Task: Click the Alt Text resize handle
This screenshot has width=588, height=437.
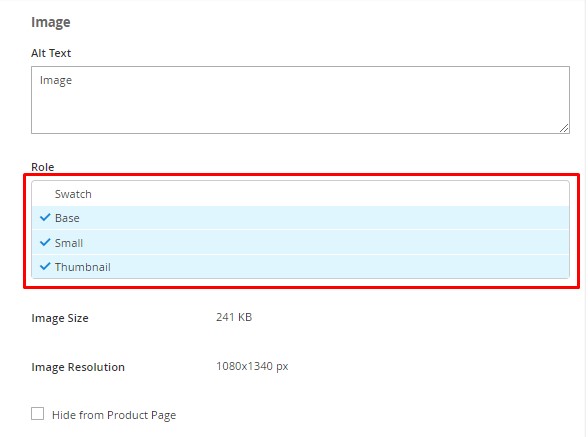Action: tap(564, 128)
